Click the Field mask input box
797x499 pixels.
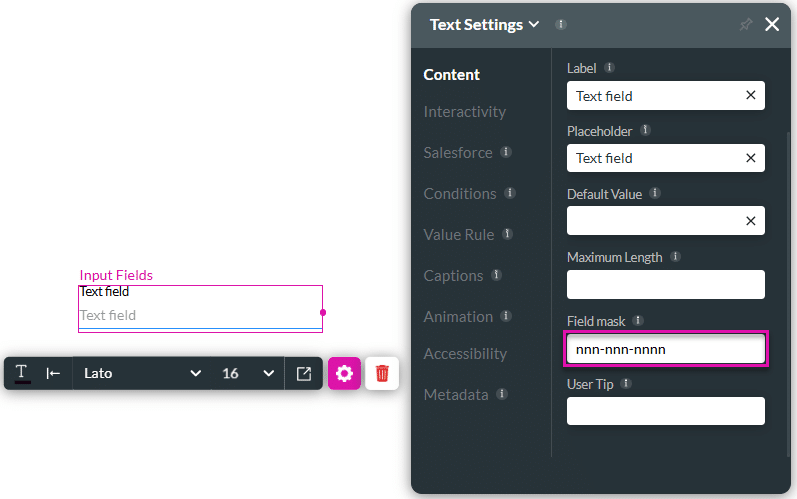pyautogui.click(x=665, y=349)
